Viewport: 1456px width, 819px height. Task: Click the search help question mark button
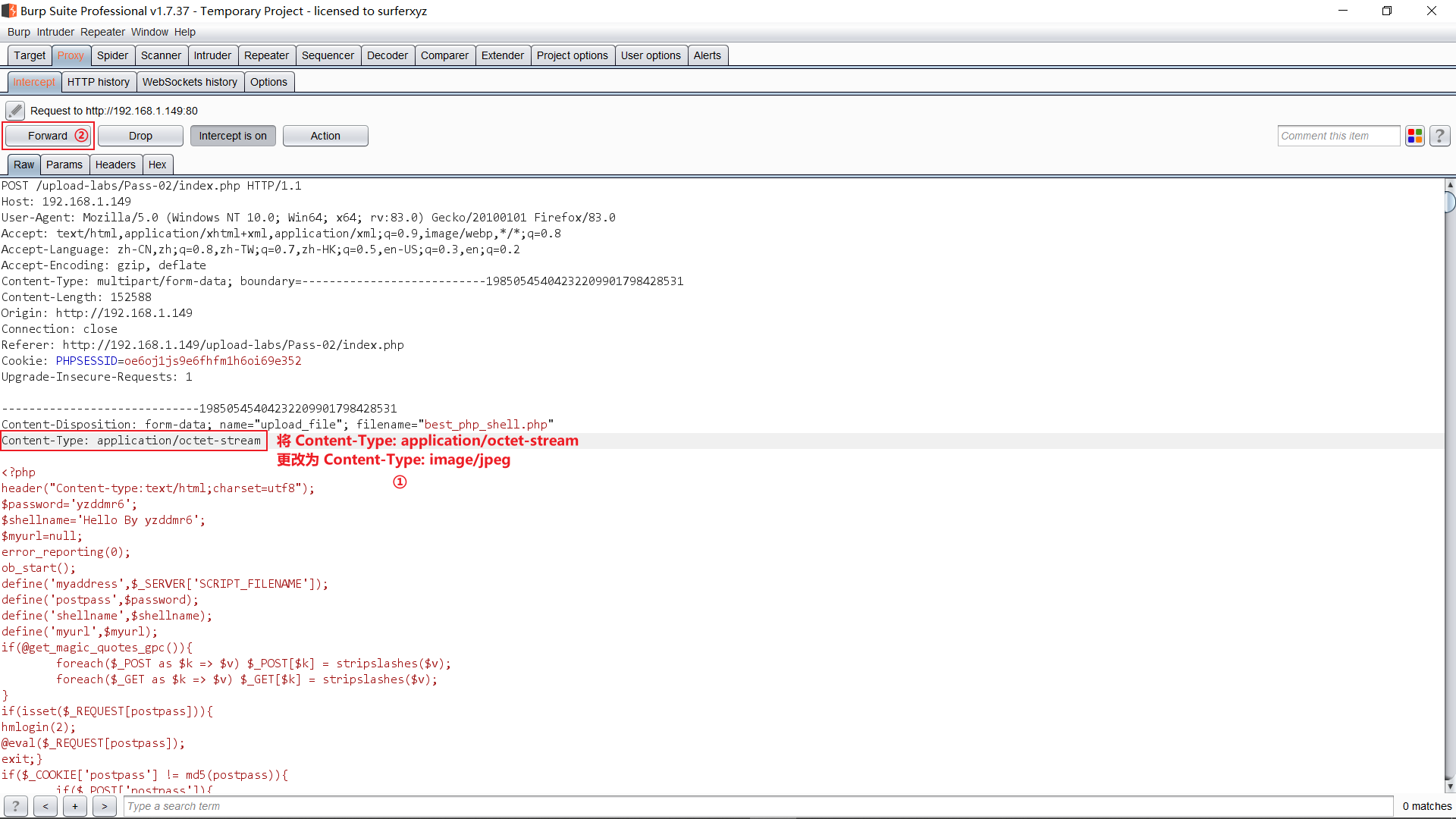pos(15,806)
